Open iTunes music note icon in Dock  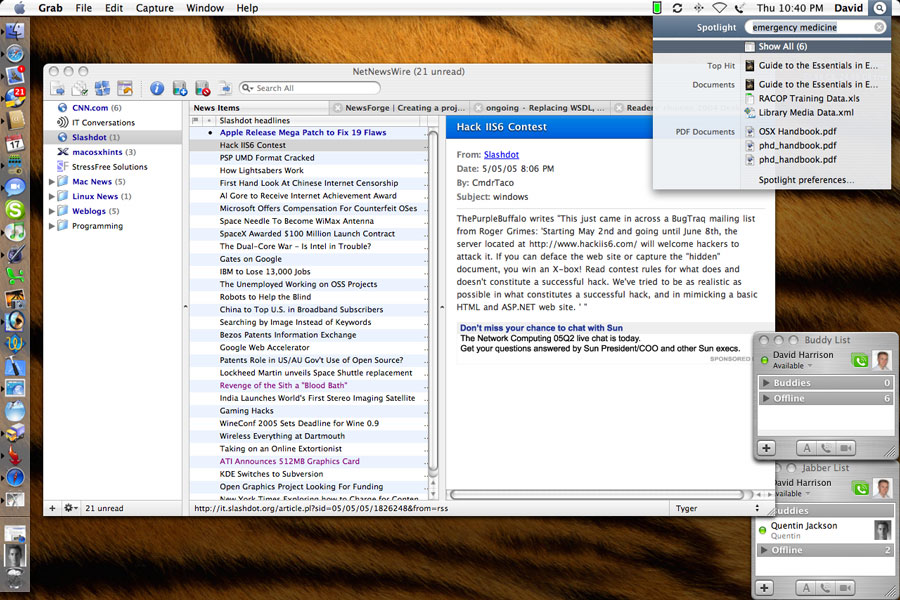14,233
